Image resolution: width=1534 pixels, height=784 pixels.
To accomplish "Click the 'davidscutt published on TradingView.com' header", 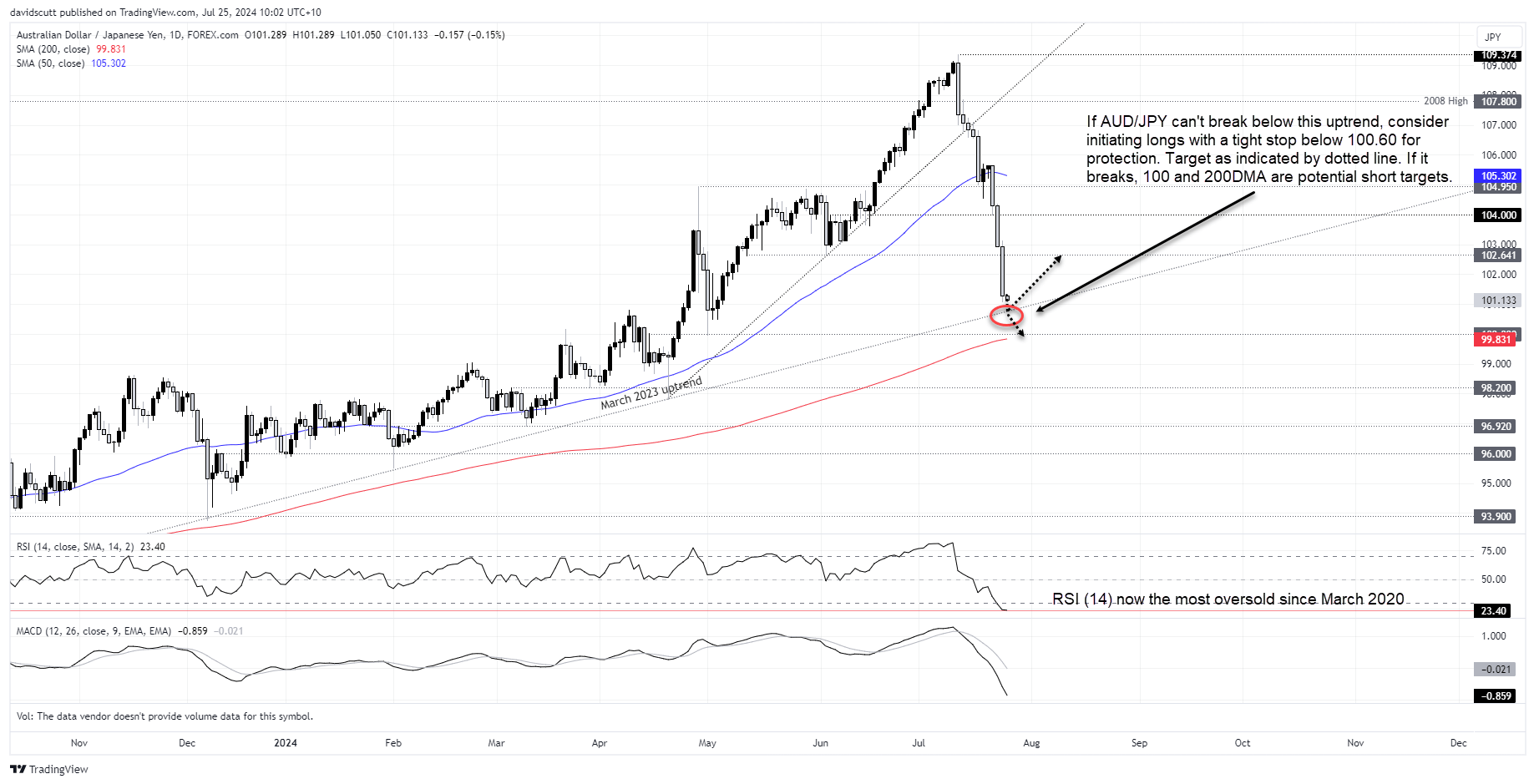I will (x=165, y=13).
